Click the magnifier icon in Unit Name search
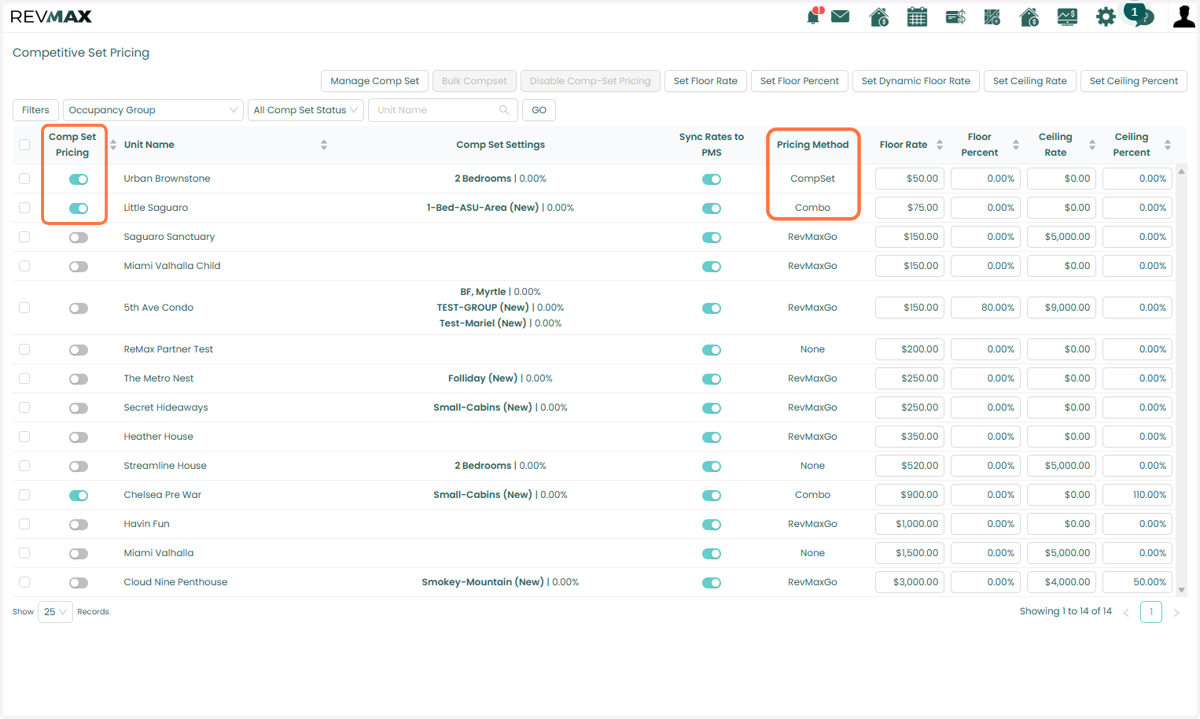 point(505,110)
